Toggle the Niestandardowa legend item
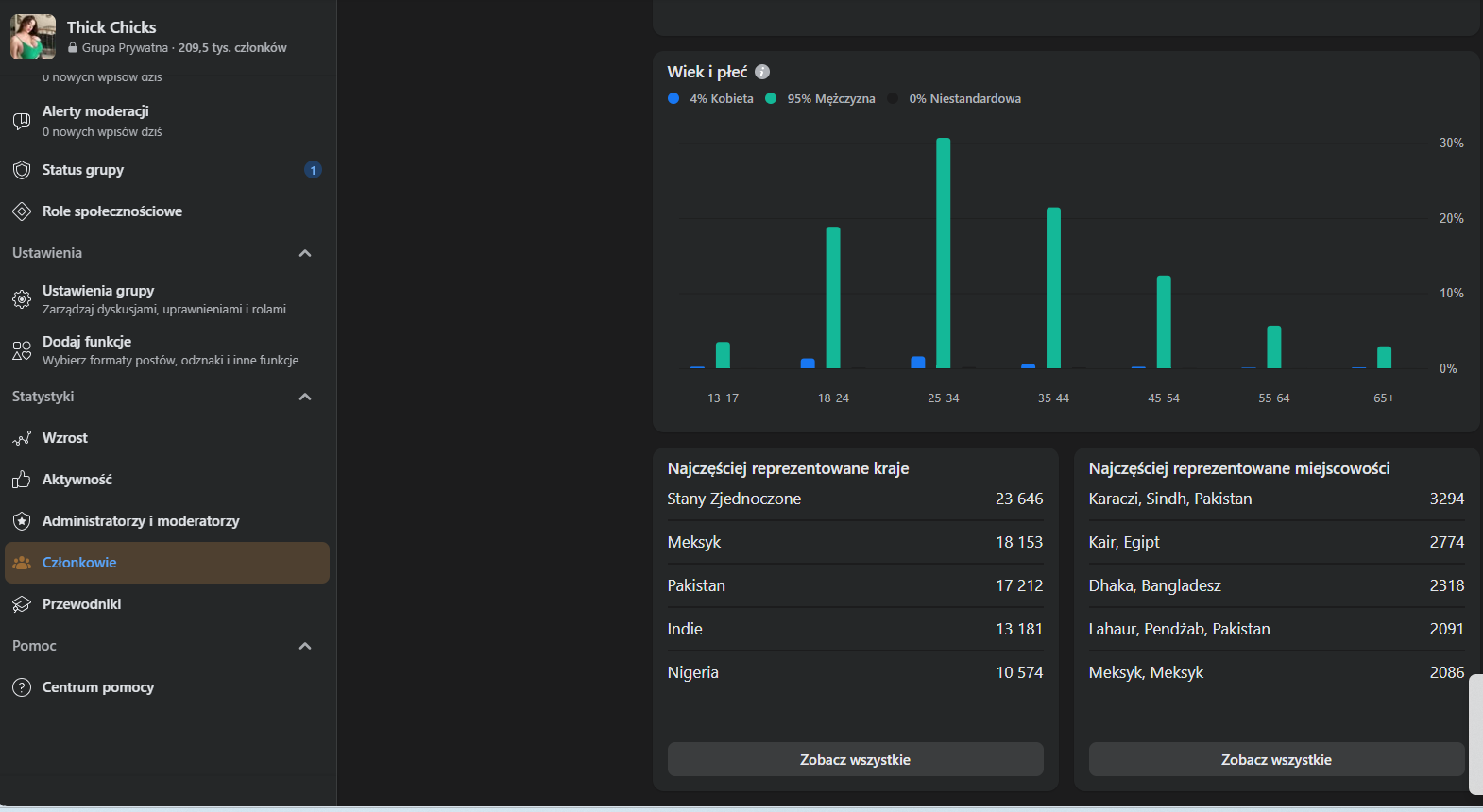The image size is (1483, 812). click(x=954, y=98)
